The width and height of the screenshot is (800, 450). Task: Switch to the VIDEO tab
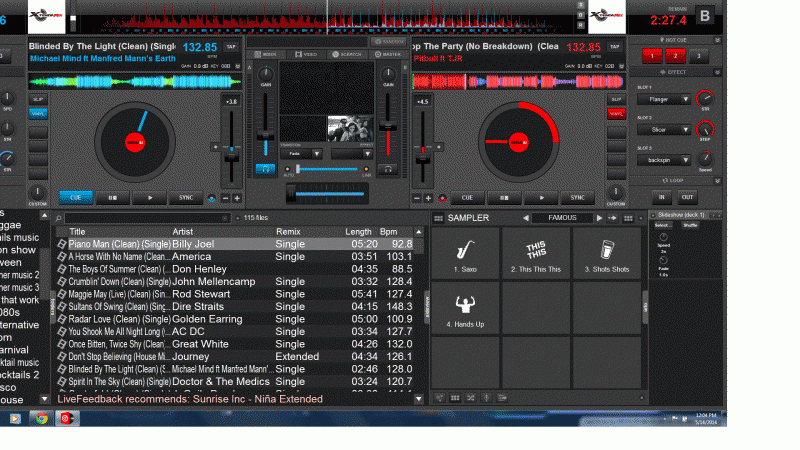point(306,54)
